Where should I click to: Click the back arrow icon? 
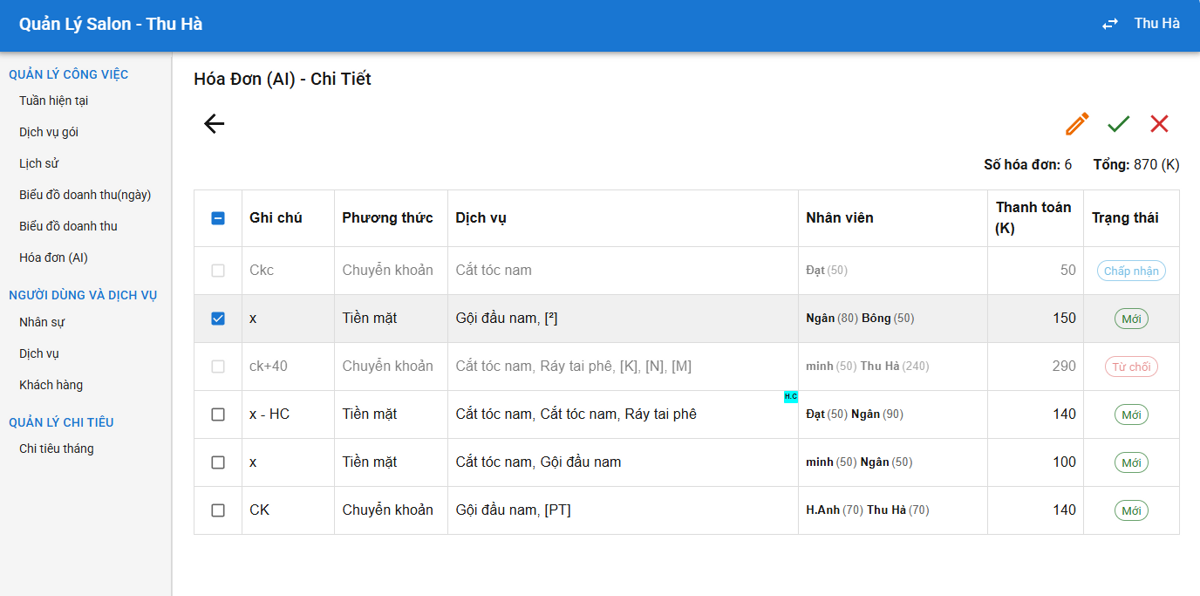214,124
